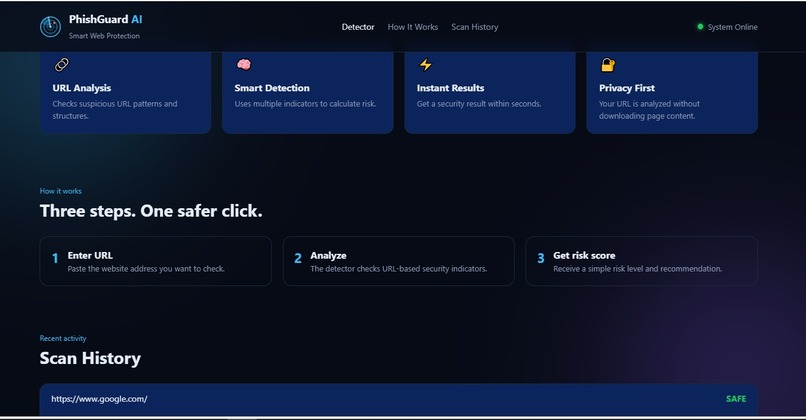Click the step number 1

[55, 258]
